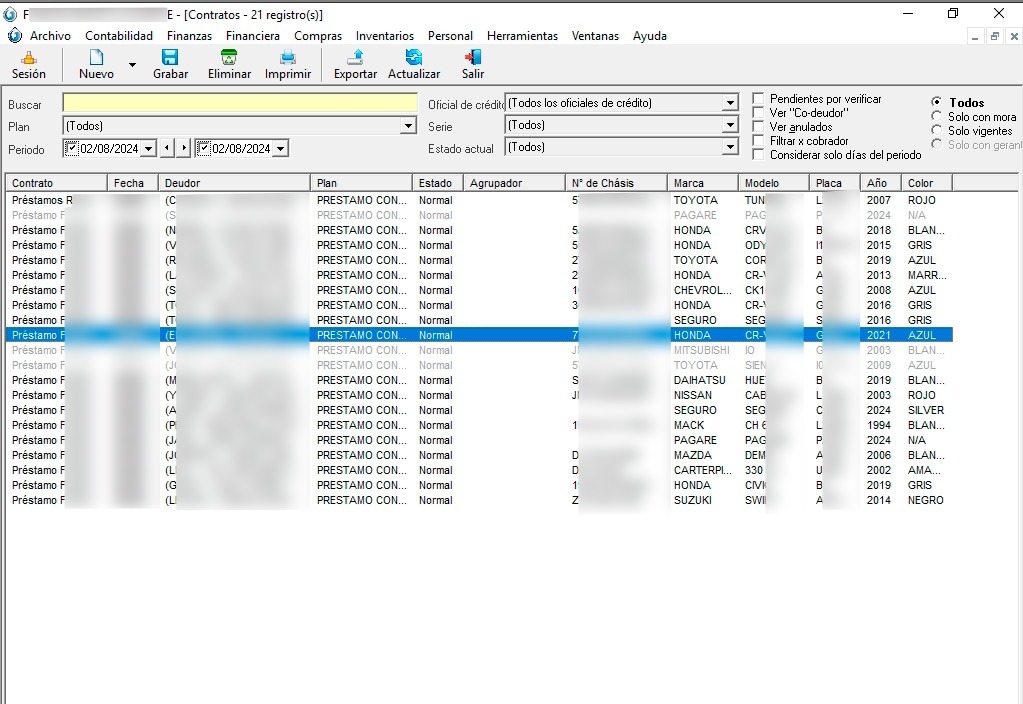
Task: Toggle Filtrar x cobrador checkbox
Action: 759,141
